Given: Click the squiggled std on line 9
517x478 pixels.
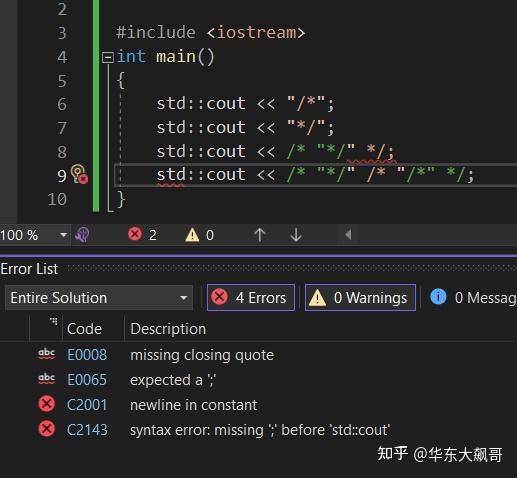Looking at the screenshot, I should [170, 175].
